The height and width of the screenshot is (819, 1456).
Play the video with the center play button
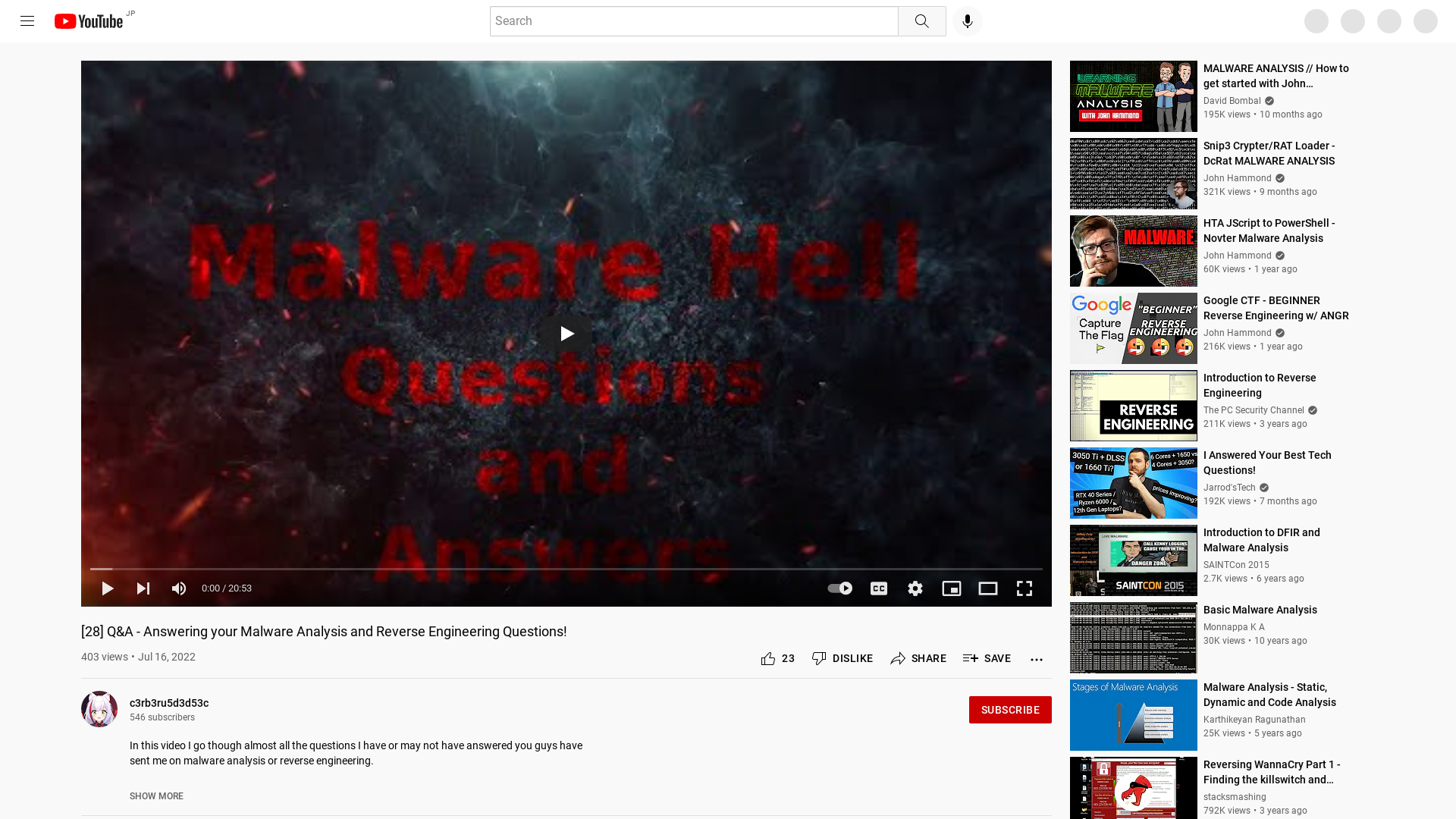[x=566, y=334]
